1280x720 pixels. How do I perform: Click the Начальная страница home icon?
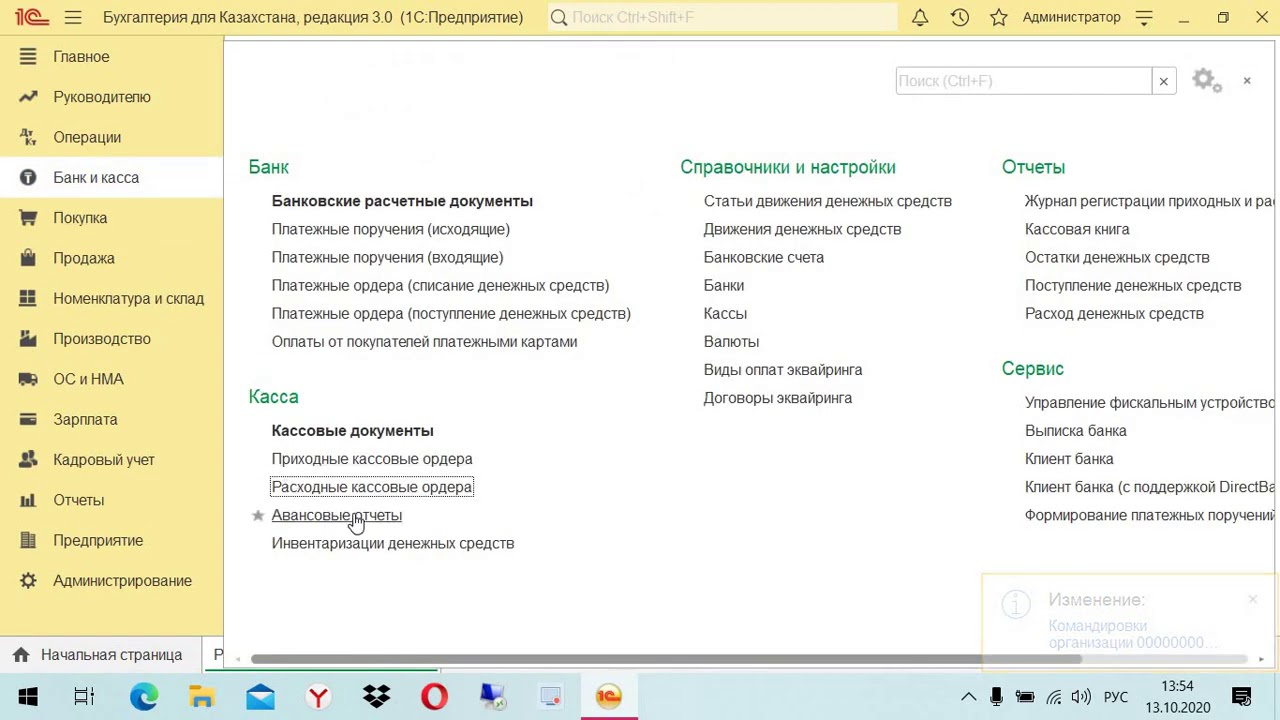[x=21, y=655]
